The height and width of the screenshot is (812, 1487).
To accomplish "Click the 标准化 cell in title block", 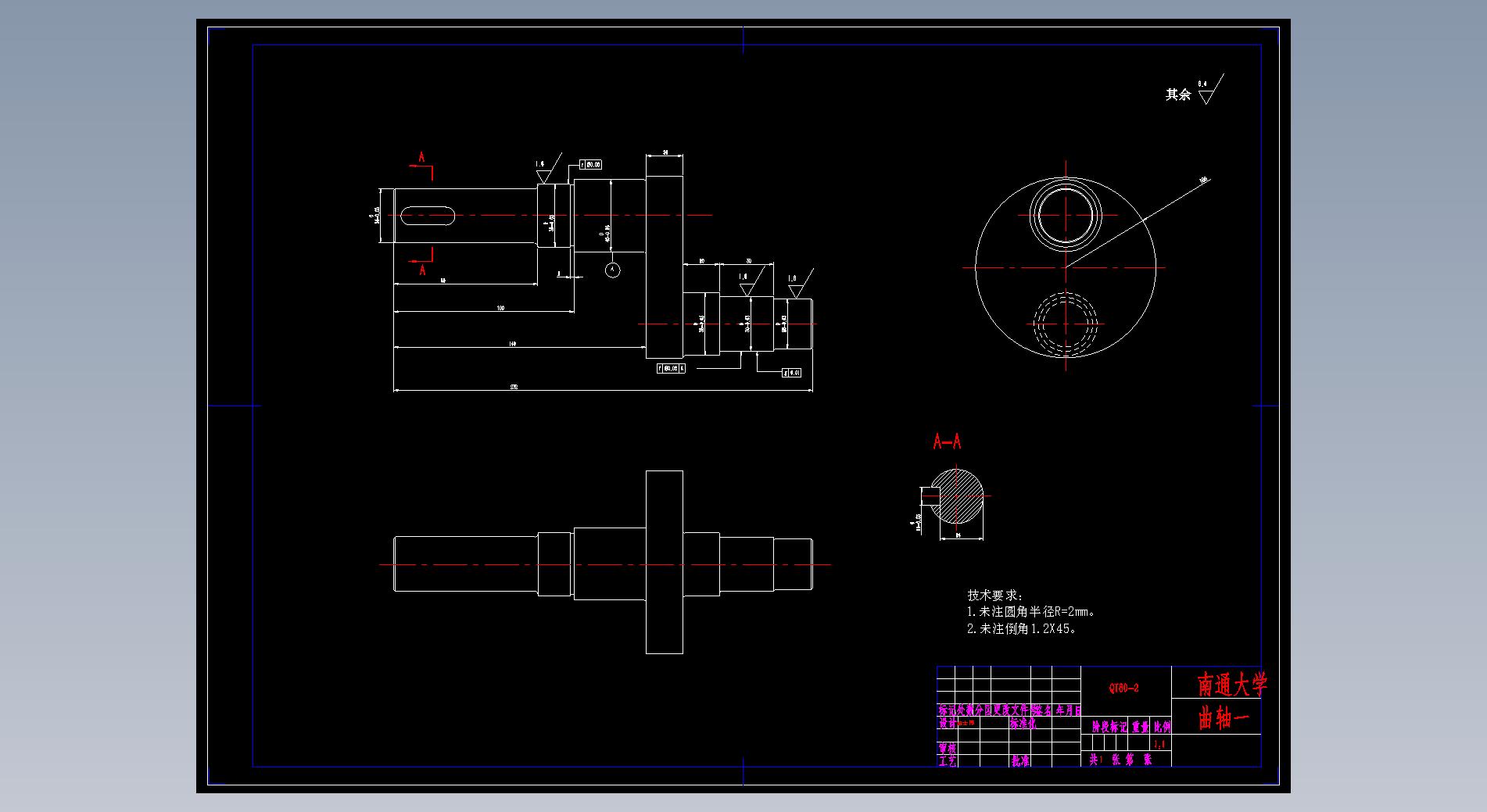I will pyautogui.click(x=1022, y=724).
